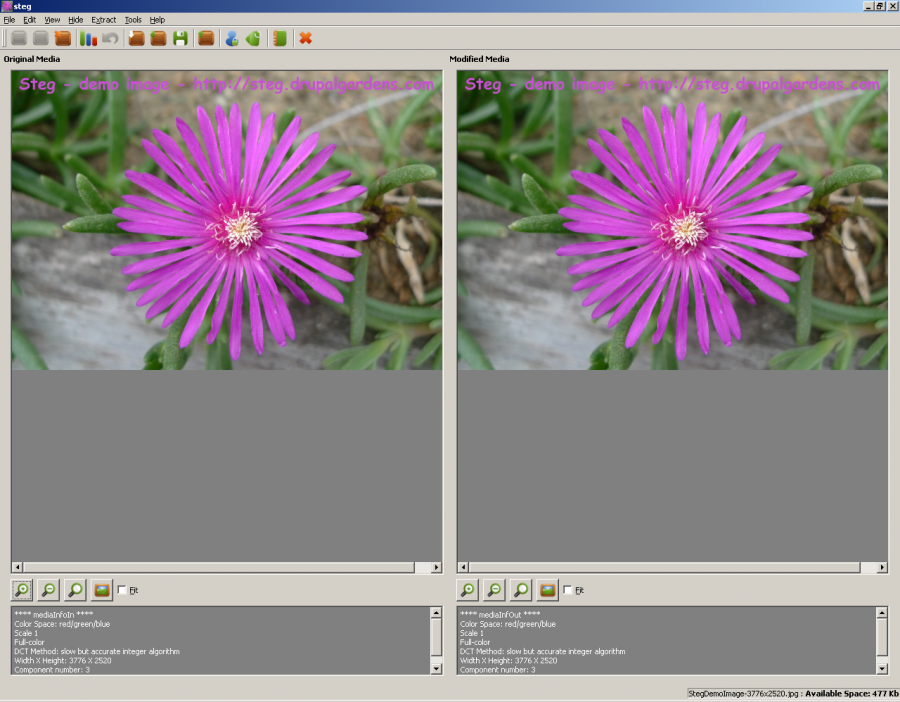
Task: Open the Tools menu
Action: 133,20
